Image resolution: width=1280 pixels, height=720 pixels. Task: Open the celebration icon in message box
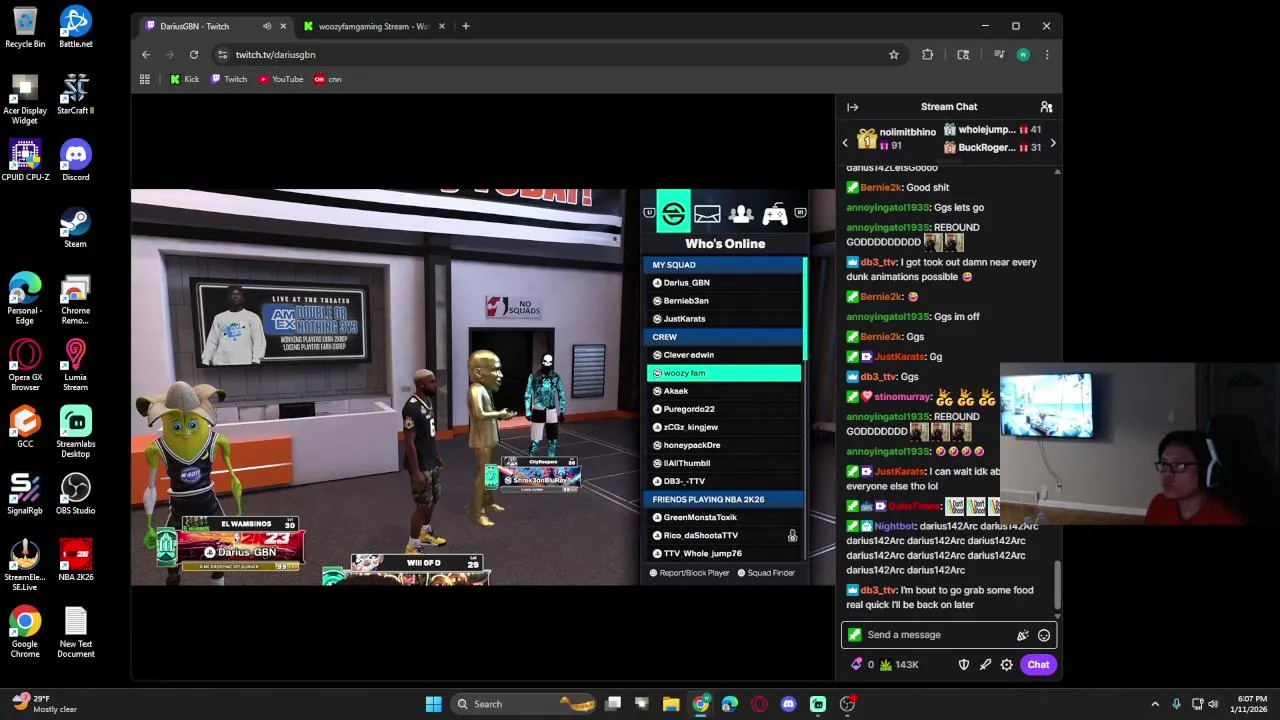[x=1022, y=635]
